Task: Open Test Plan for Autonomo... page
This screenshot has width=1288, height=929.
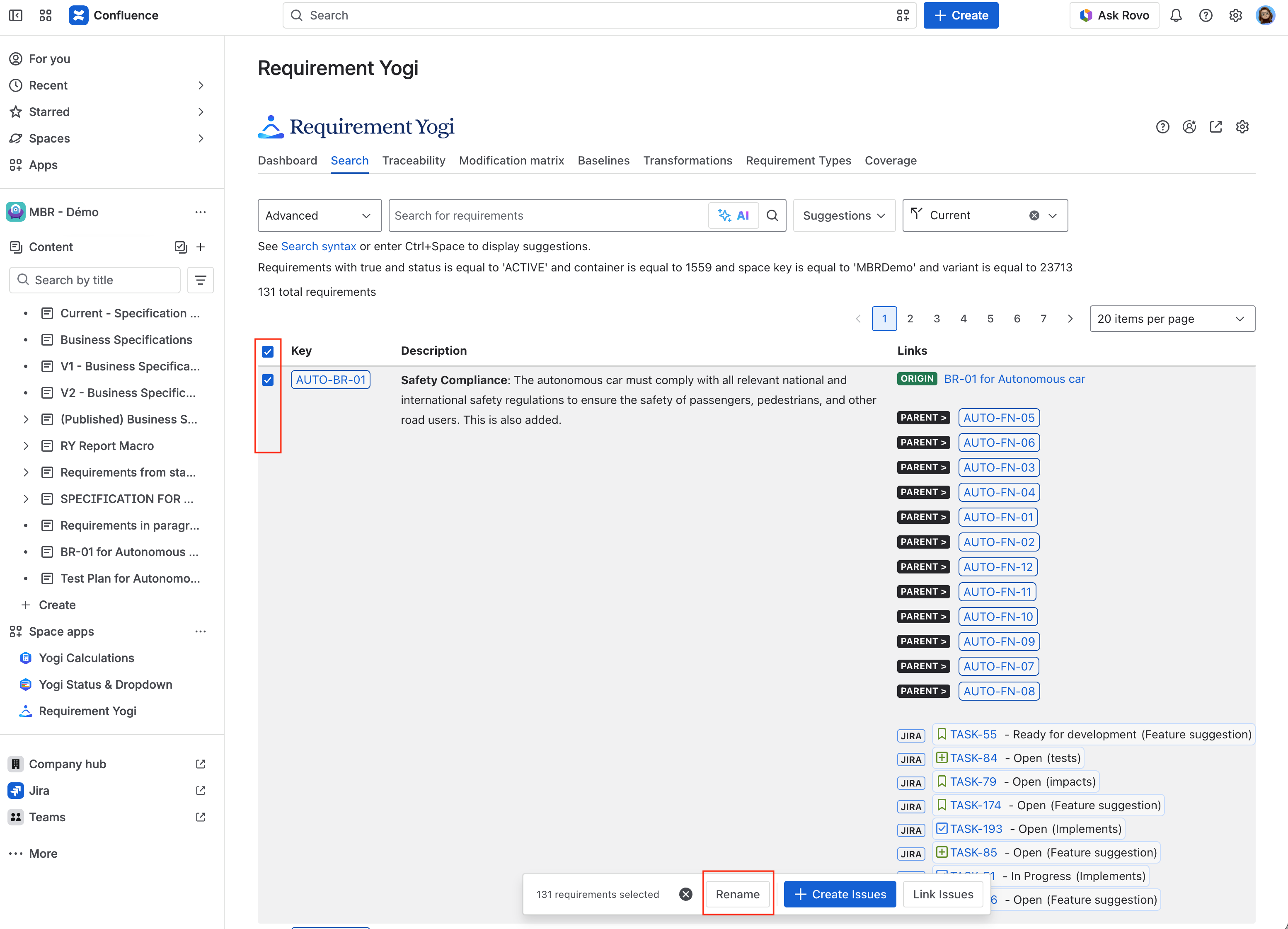Action: click(x=130, y=578)
